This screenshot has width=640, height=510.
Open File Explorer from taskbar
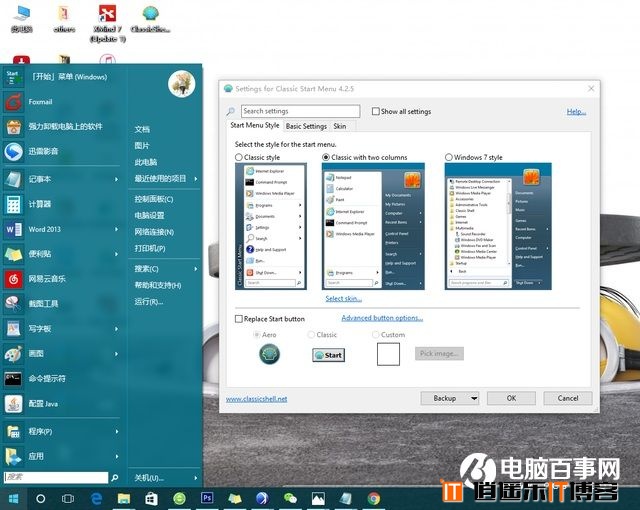124,499
